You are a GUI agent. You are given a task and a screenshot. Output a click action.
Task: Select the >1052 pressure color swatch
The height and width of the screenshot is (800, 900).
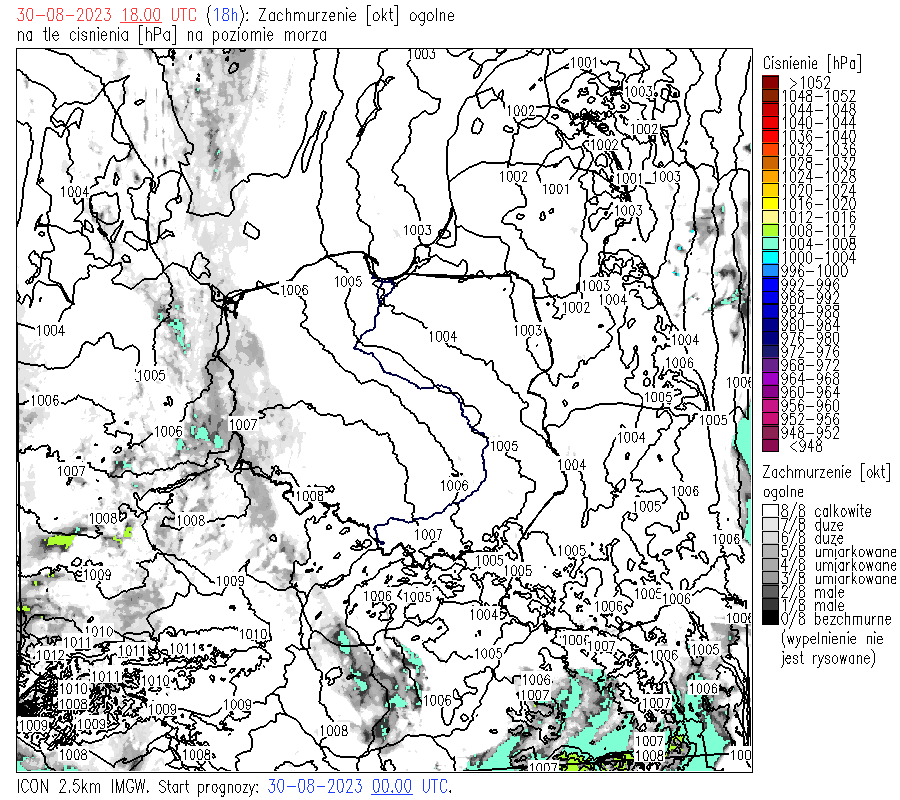pos(770,82)
